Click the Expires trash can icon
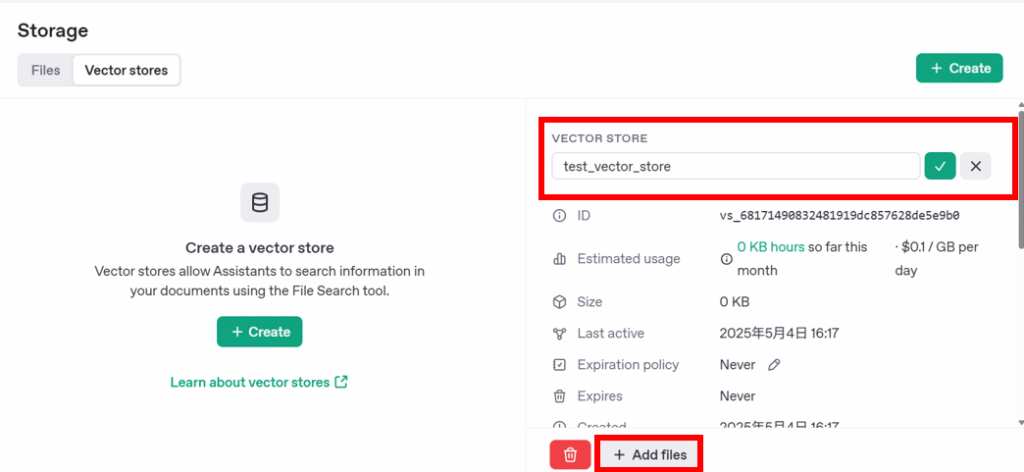Viewport: 1024px width, 472px height. (x=559, y=396)
